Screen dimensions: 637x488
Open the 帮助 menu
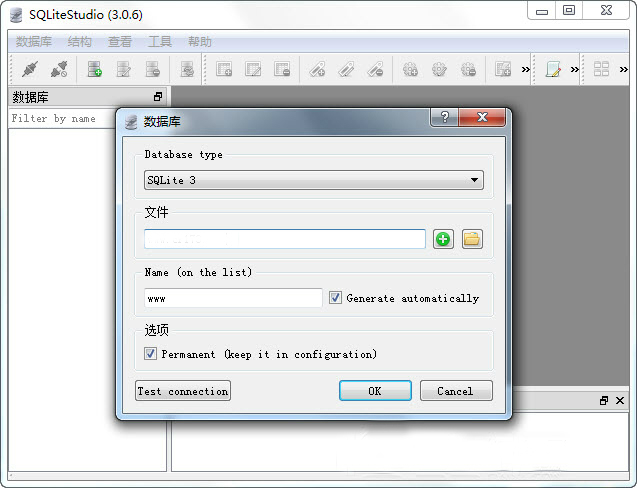(199, 41)
